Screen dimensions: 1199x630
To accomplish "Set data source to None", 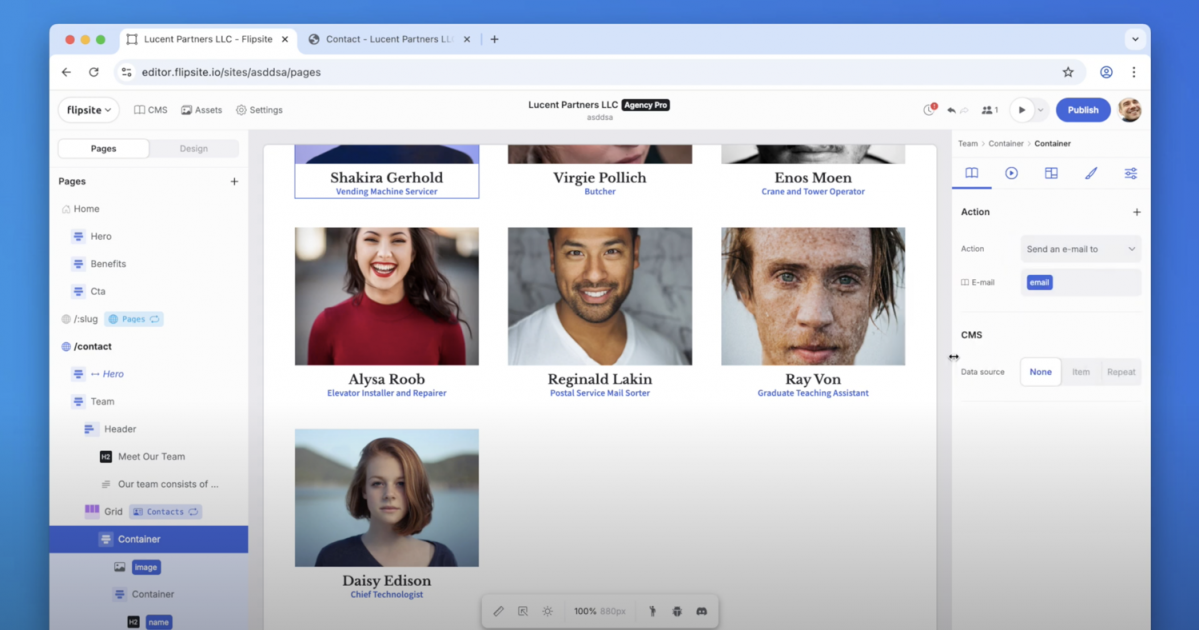I will tap(1040, 372).
